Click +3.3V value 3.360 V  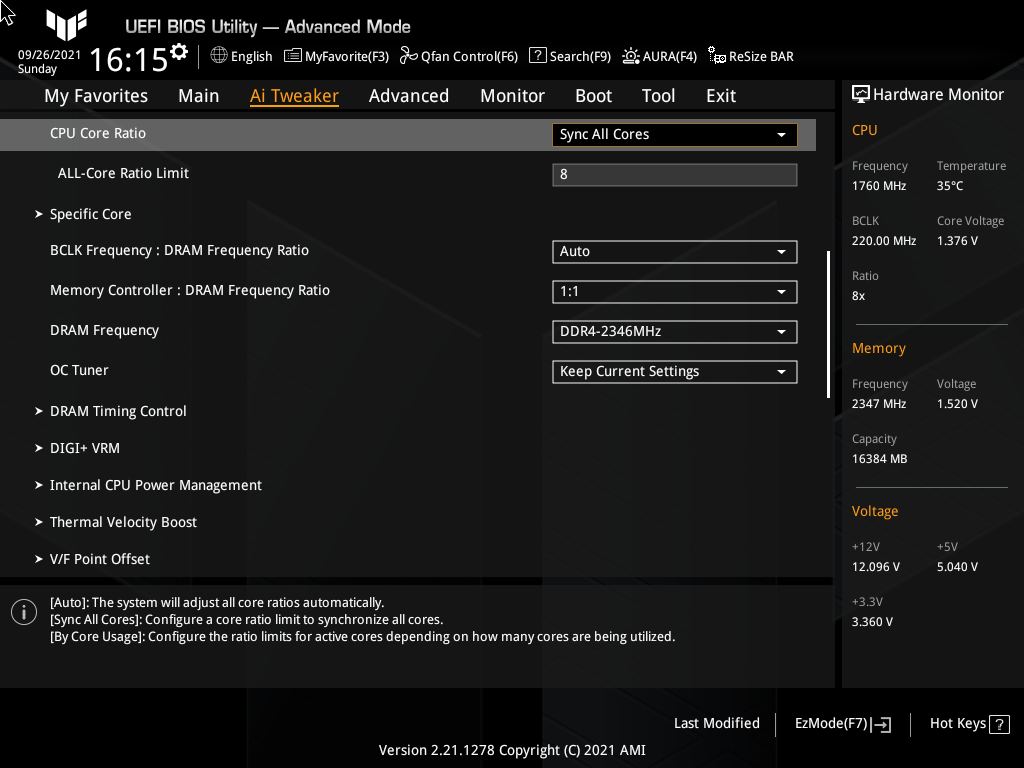click(872, 622)
